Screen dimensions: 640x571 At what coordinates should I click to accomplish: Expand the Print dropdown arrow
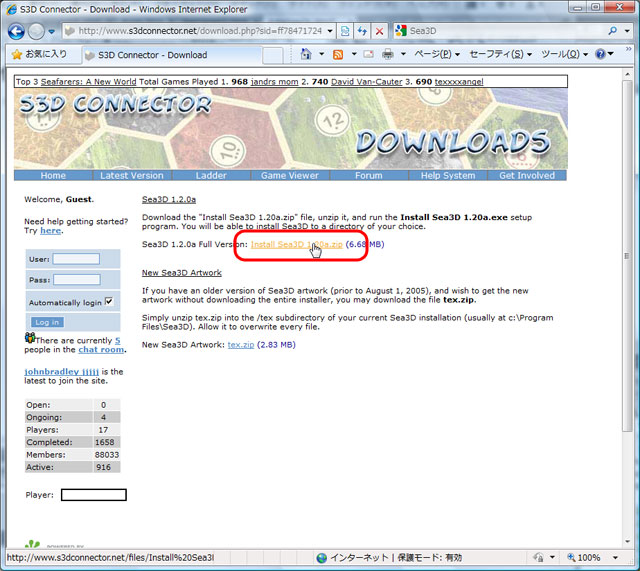pyautogui.click(x=403, y=54)
